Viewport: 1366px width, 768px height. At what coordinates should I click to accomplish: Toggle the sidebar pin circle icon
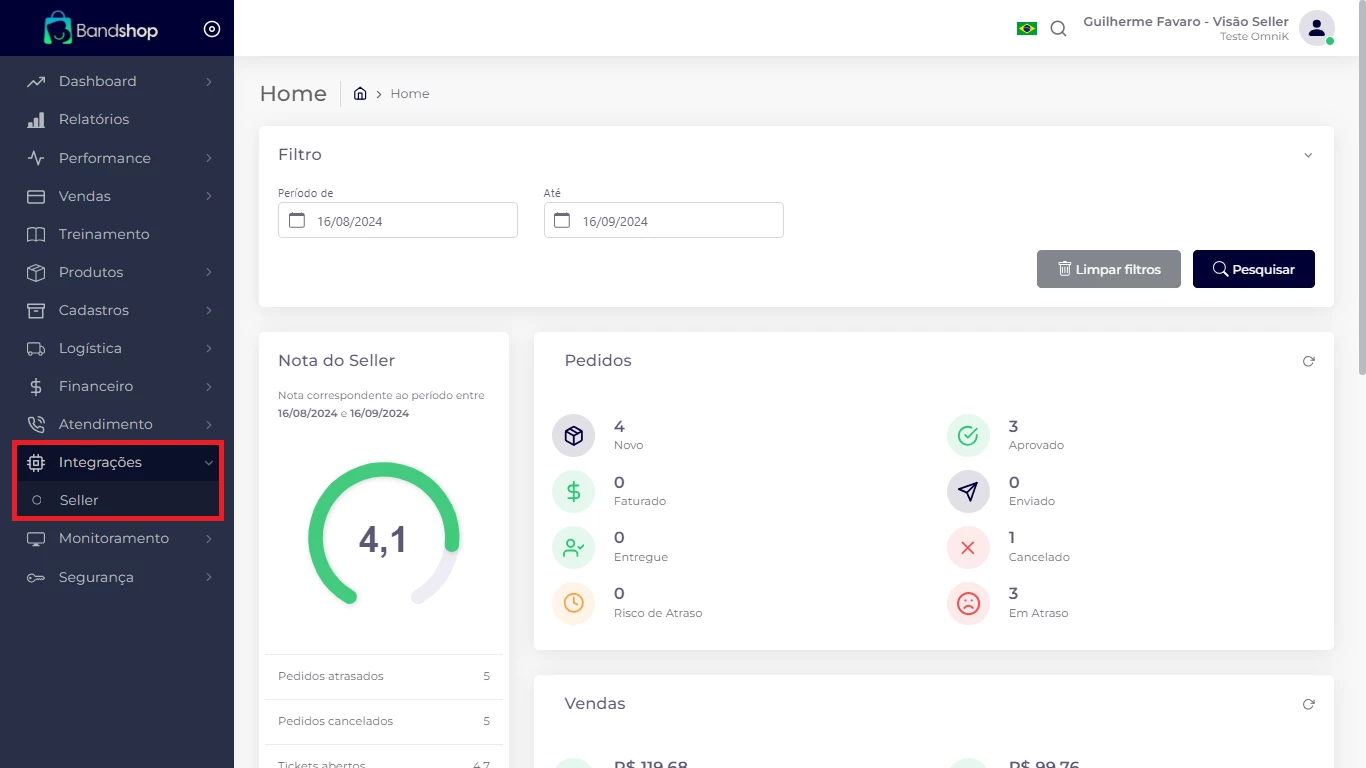coord(212,29)
